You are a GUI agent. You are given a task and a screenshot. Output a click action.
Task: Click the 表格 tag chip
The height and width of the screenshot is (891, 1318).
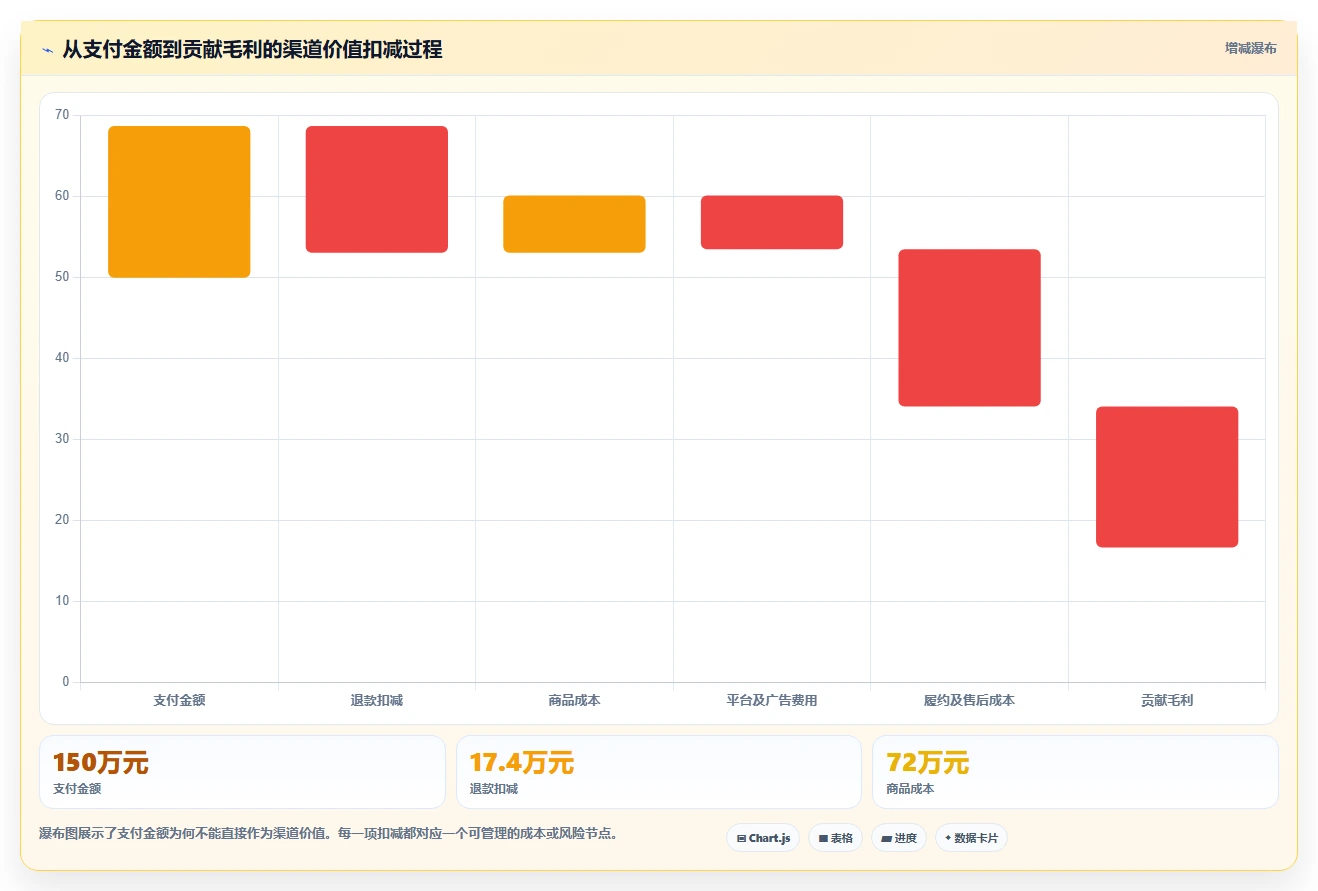pos(835,838)
